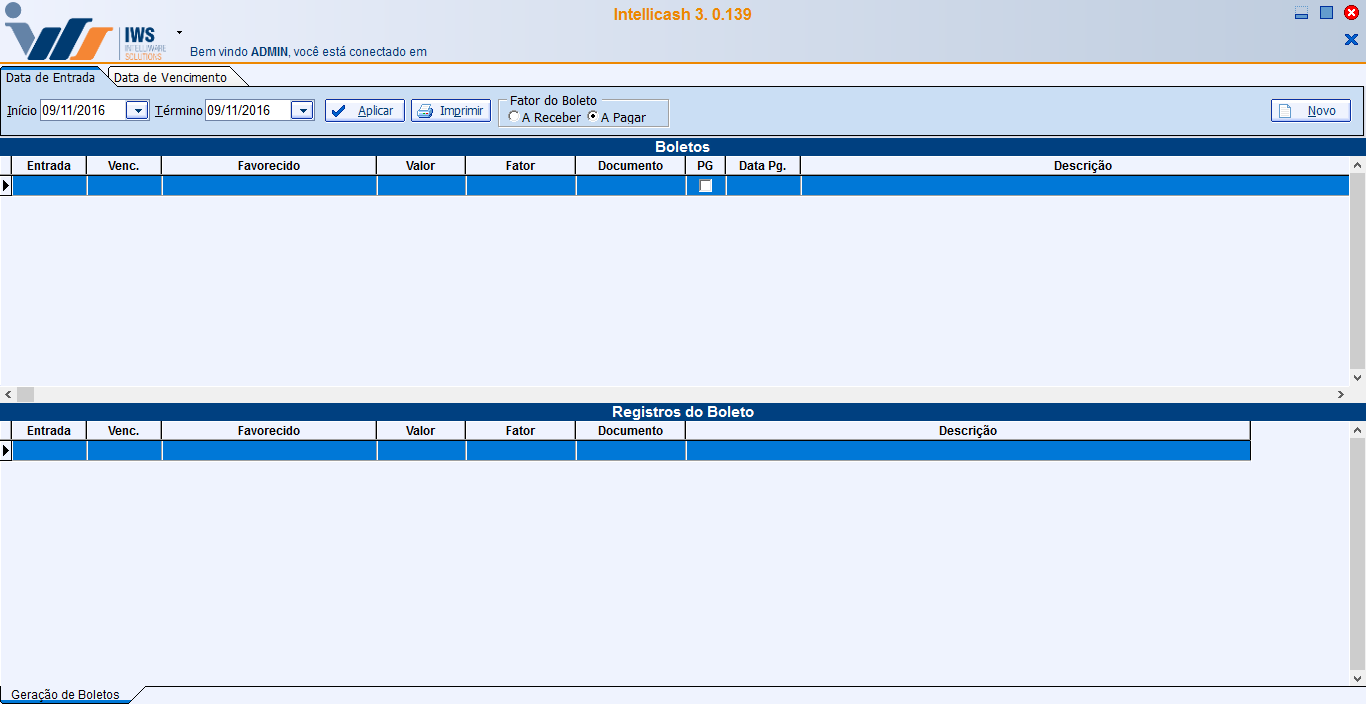
Task: Click Boletos grid vertical scrollbar down arrow
Action: [1357, 378]
